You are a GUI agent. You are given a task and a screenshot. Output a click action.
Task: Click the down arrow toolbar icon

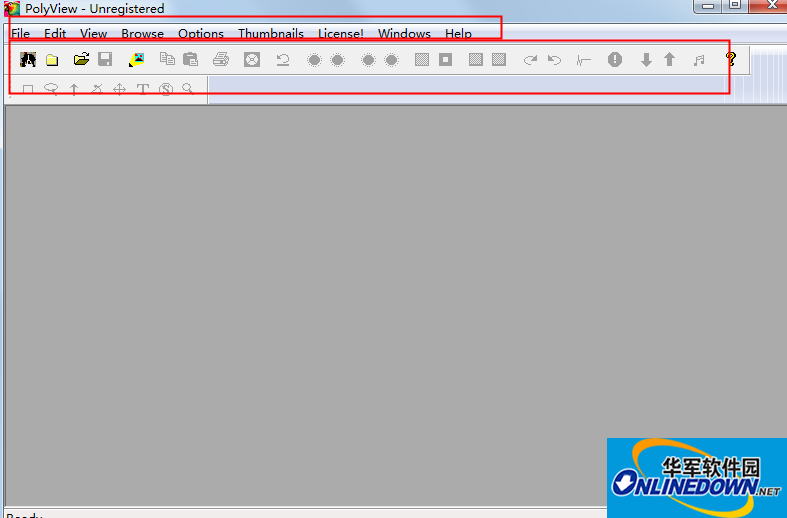point(646,60)
